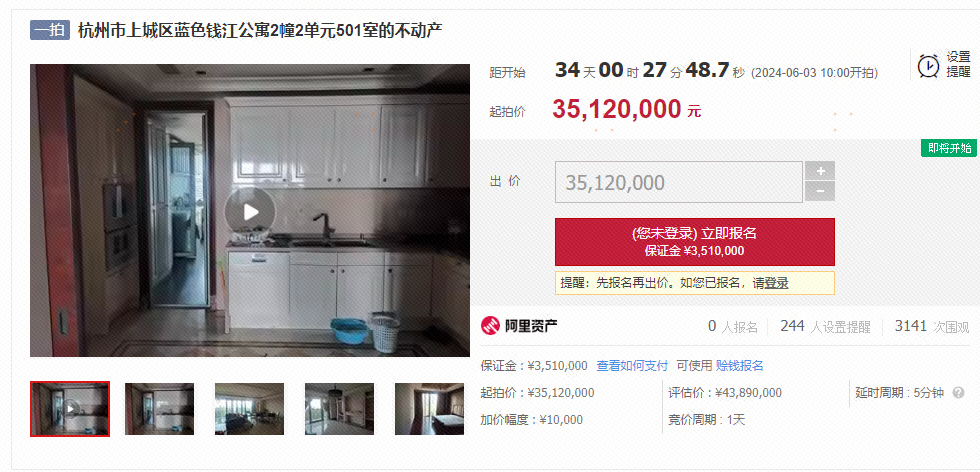The width and height of the screenshot is (980, 472).
Task: Click the 设置提醒 text label
Action: tap(958, 64)
